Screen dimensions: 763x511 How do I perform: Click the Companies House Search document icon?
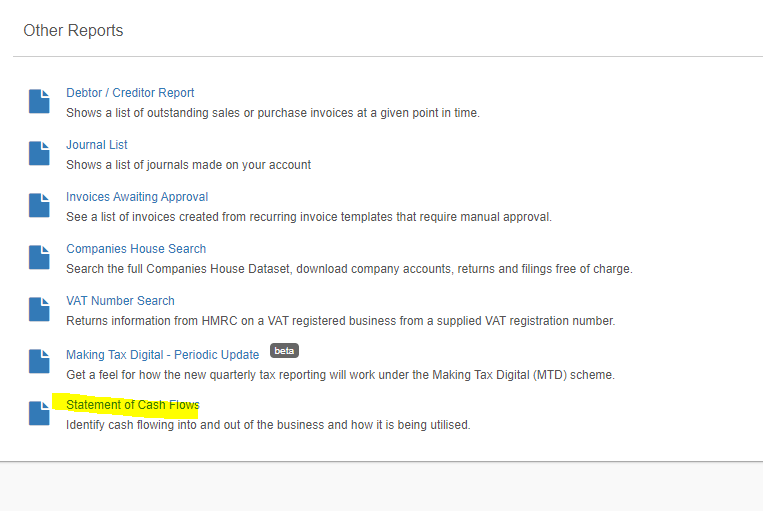(x=39, y=257)
